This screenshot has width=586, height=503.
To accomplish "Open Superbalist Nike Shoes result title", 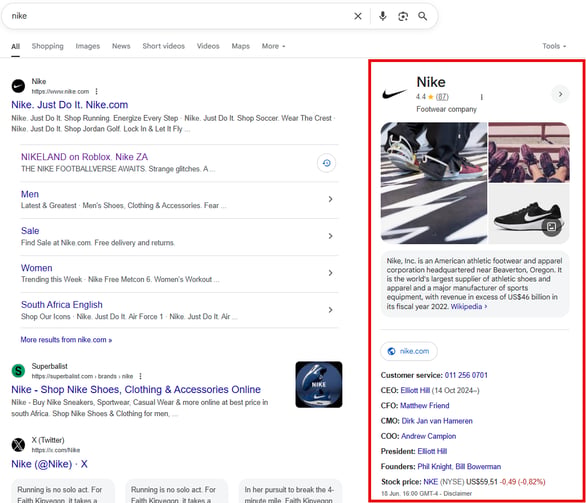I will click(x=136, y=389).
